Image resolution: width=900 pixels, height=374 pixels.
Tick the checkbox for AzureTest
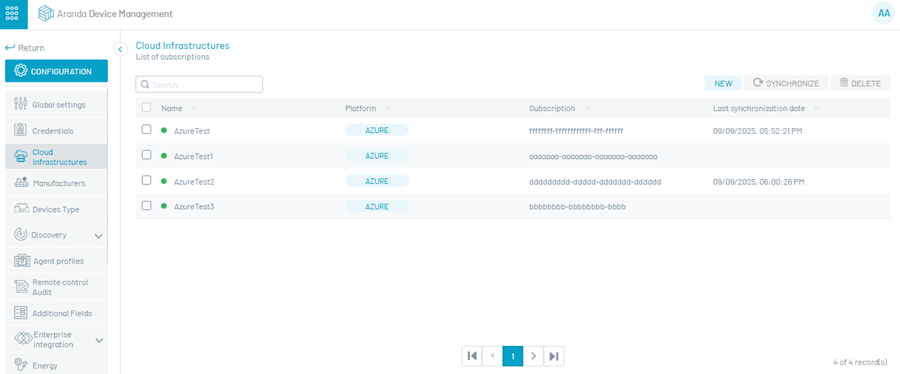(146, 130)
